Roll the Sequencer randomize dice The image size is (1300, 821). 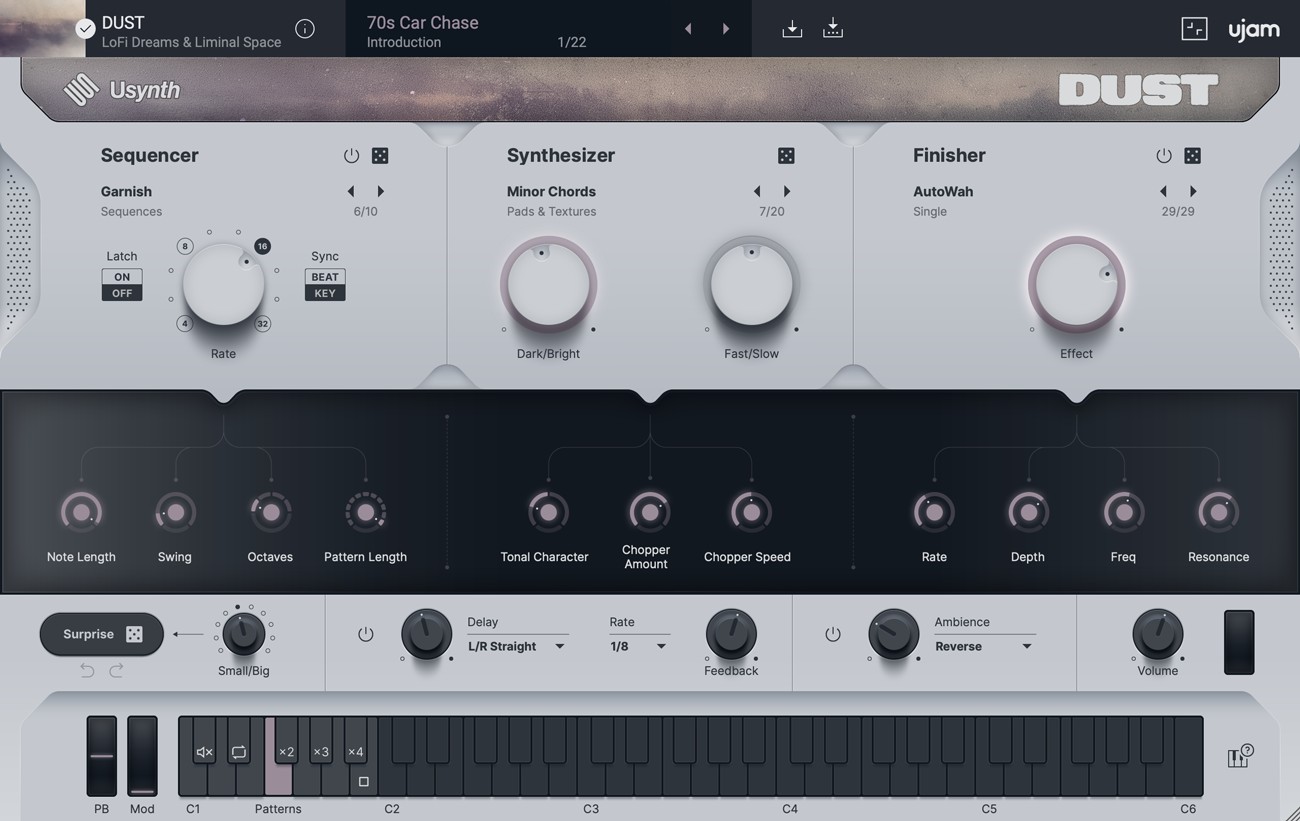coord(380,155)
